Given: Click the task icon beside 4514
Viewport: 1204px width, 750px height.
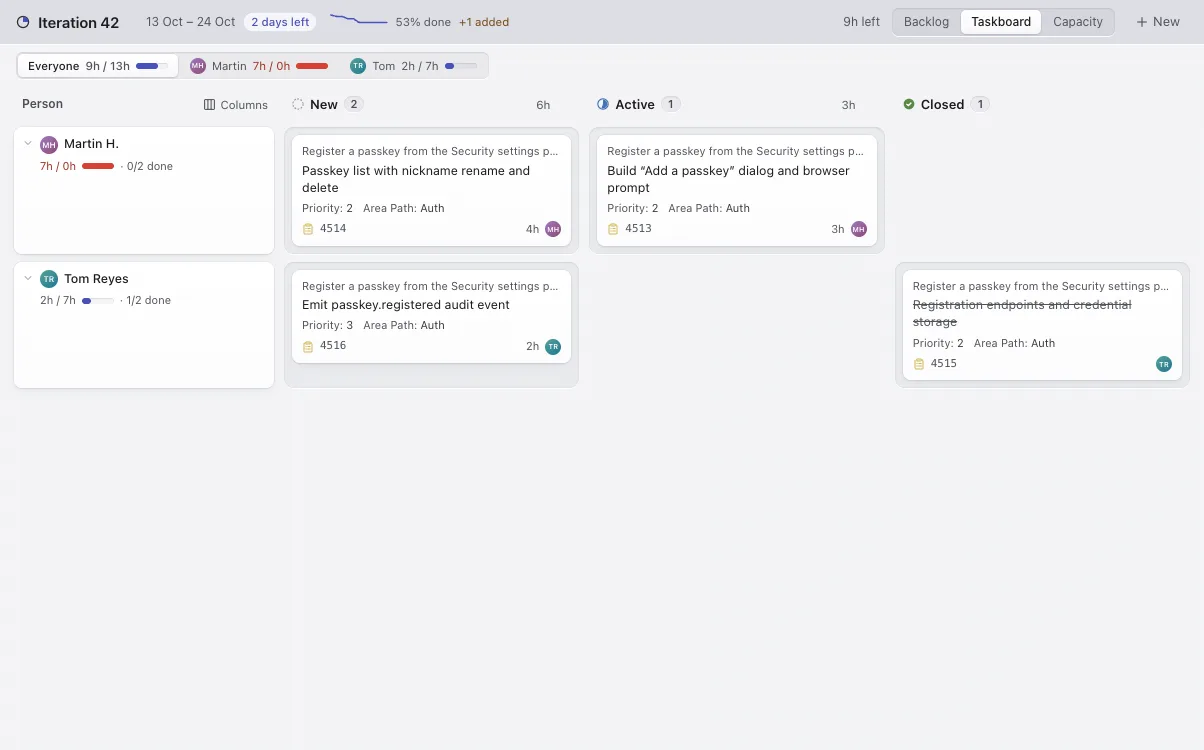Looking at the screenshot, I should coord(308,229).
